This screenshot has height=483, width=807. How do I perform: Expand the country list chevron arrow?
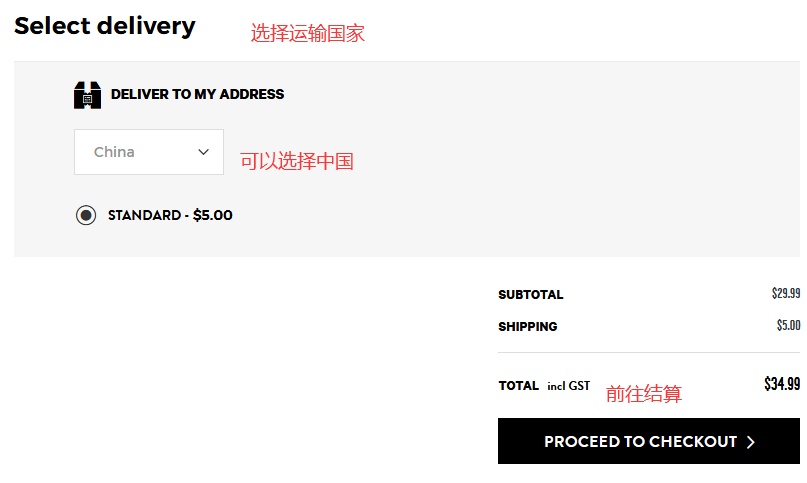[204, 152]
